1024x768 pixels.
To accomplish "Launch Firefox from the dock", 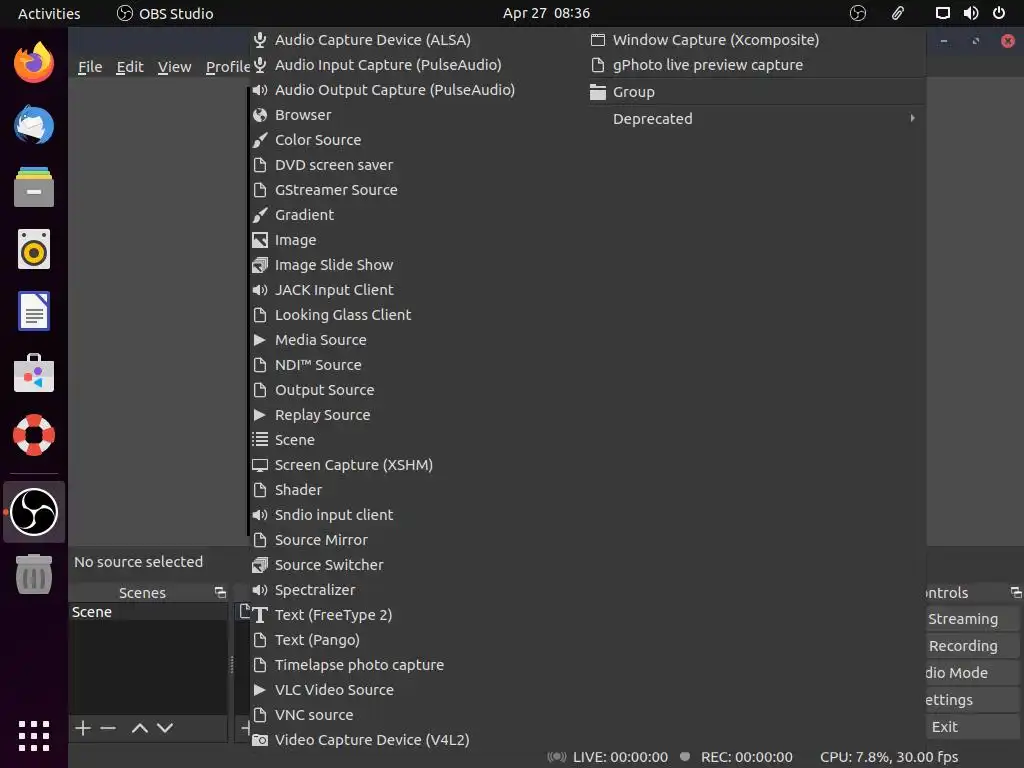I will (x=34, y=63).
